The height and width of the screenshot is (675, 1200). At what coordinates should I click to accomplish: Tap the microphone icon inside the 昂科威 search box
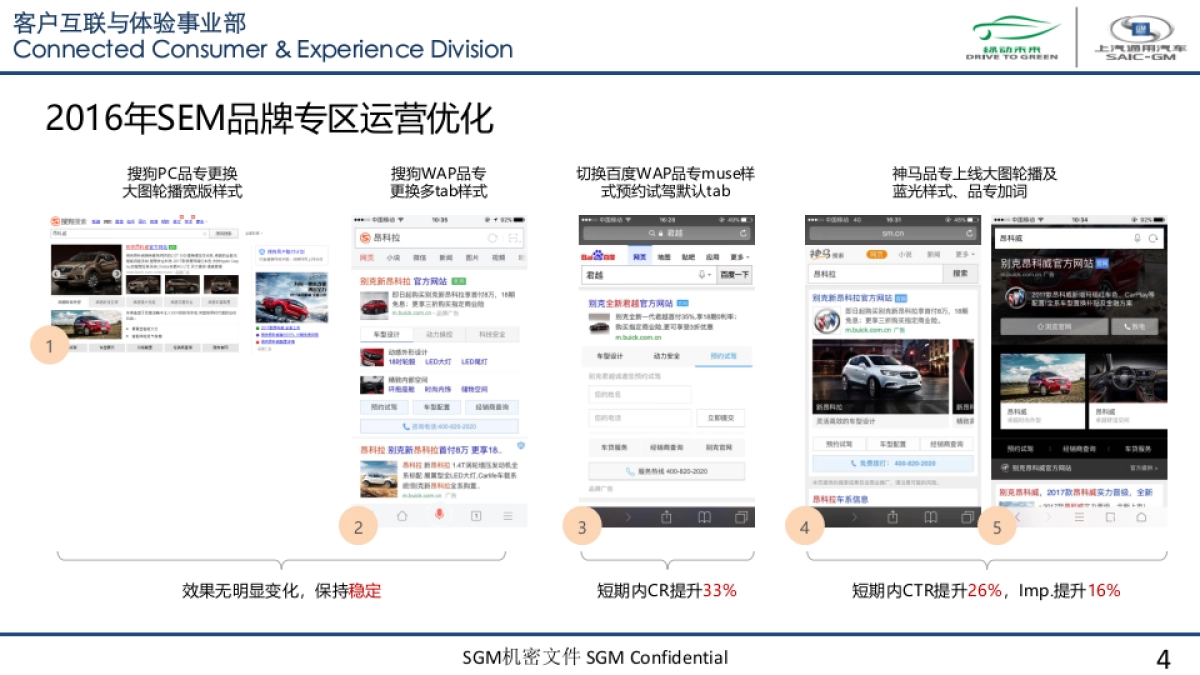pos(1139,236)
